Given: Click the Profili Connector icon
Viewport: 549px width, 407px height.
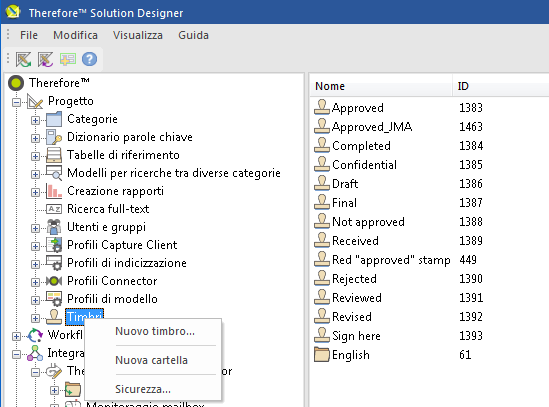Looking at the screenshot, I should [x=54, y=281].
